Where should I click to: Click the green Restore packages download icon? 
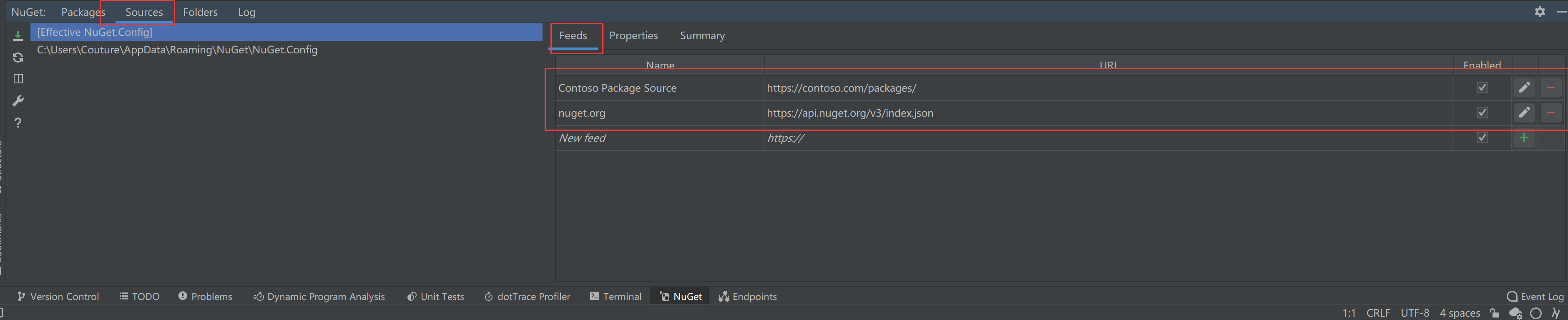(x=18, y=36)
